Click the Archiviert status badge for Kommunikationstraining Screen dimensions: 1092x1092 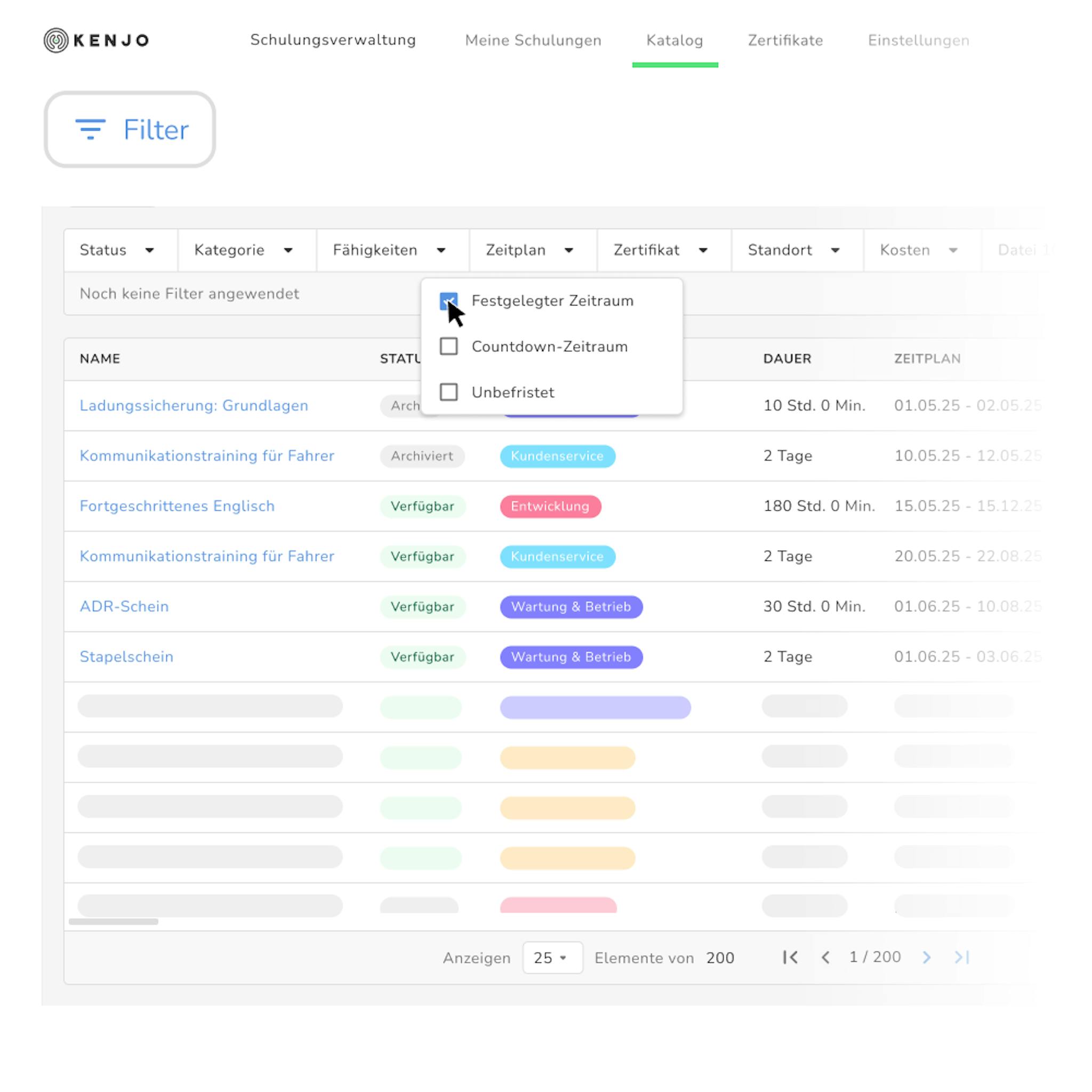(x=422, y=456)
